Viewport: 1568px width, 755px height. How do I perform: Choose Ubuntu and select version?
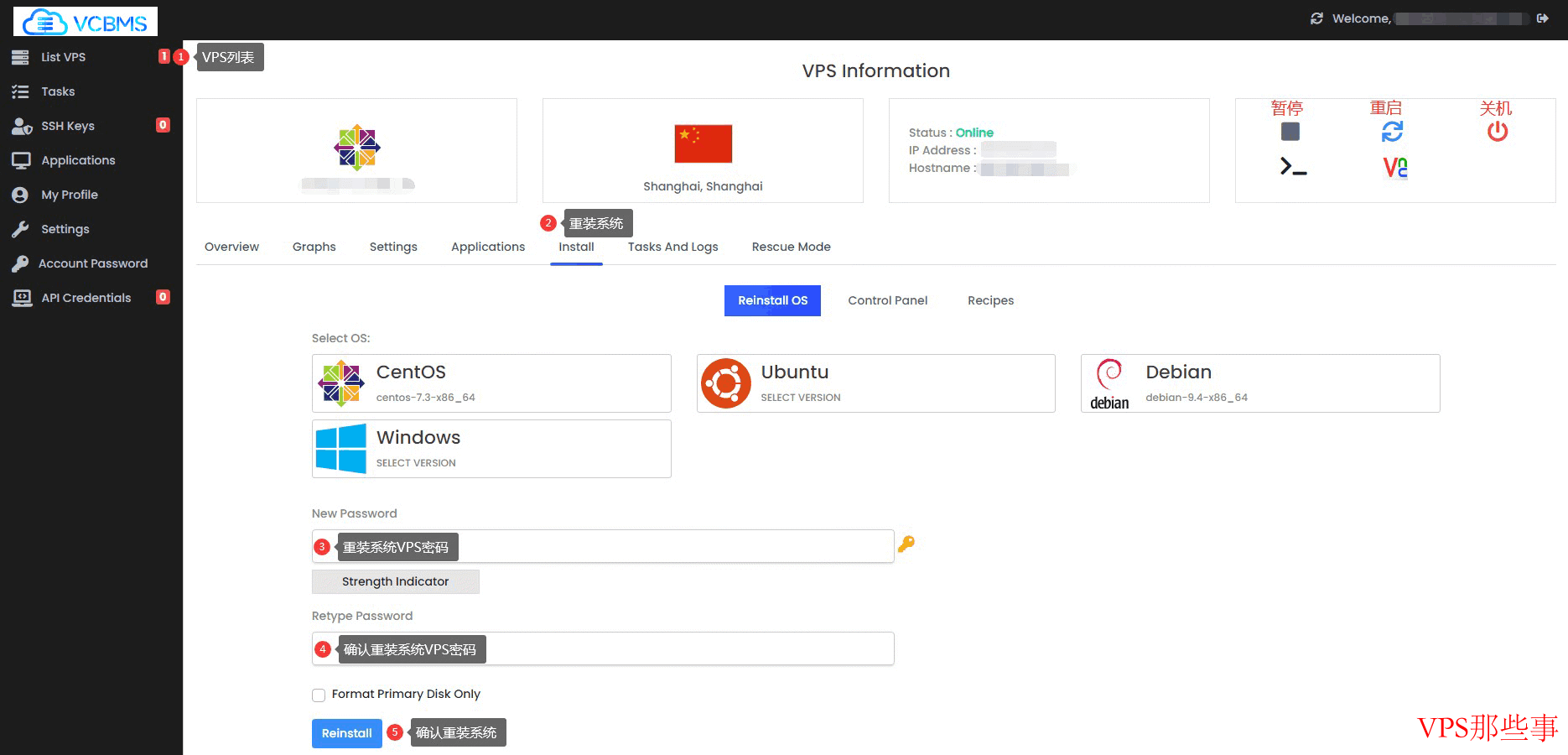(x=876, y=383)
